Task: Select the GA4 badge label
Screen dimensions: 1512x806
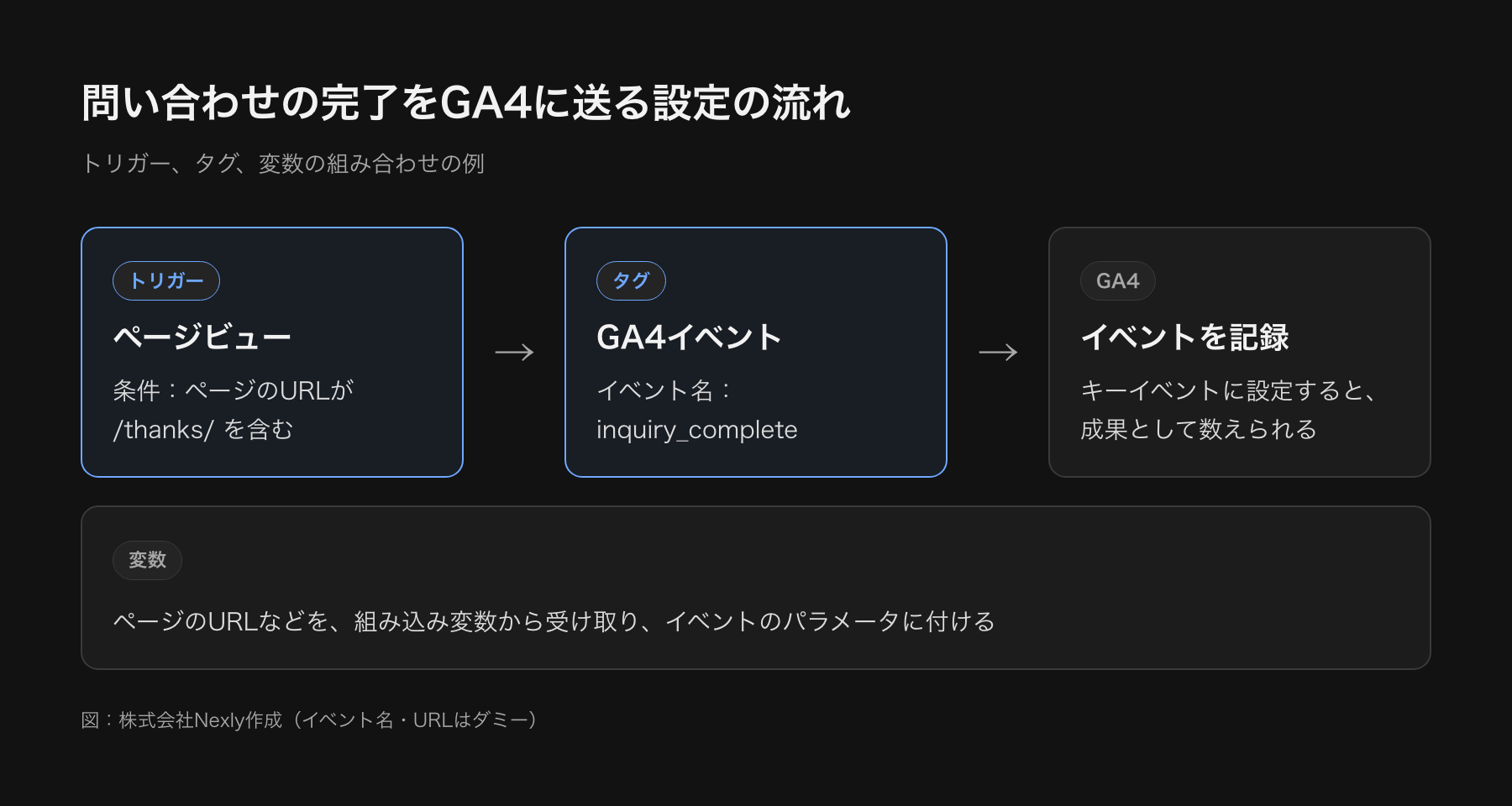Action: (x=1117, y=281)
